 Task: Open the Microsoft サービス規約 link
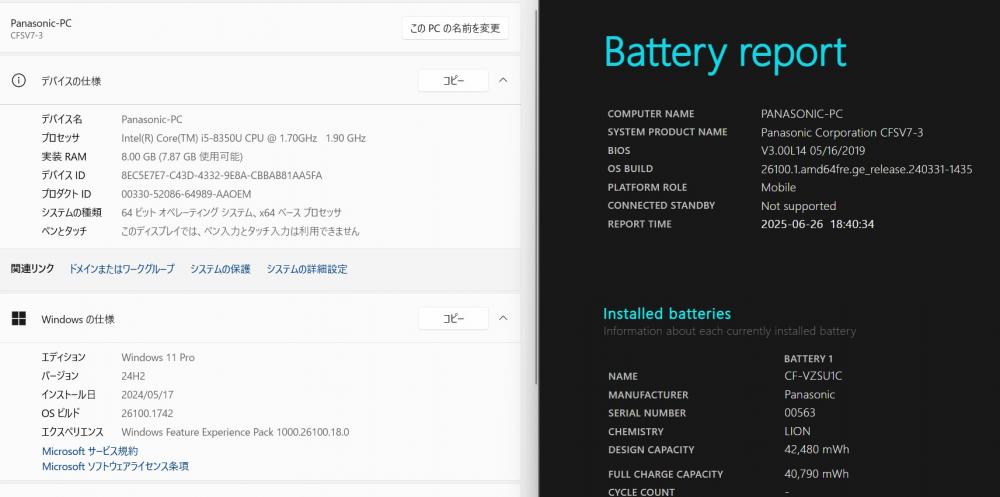[90, 451]
